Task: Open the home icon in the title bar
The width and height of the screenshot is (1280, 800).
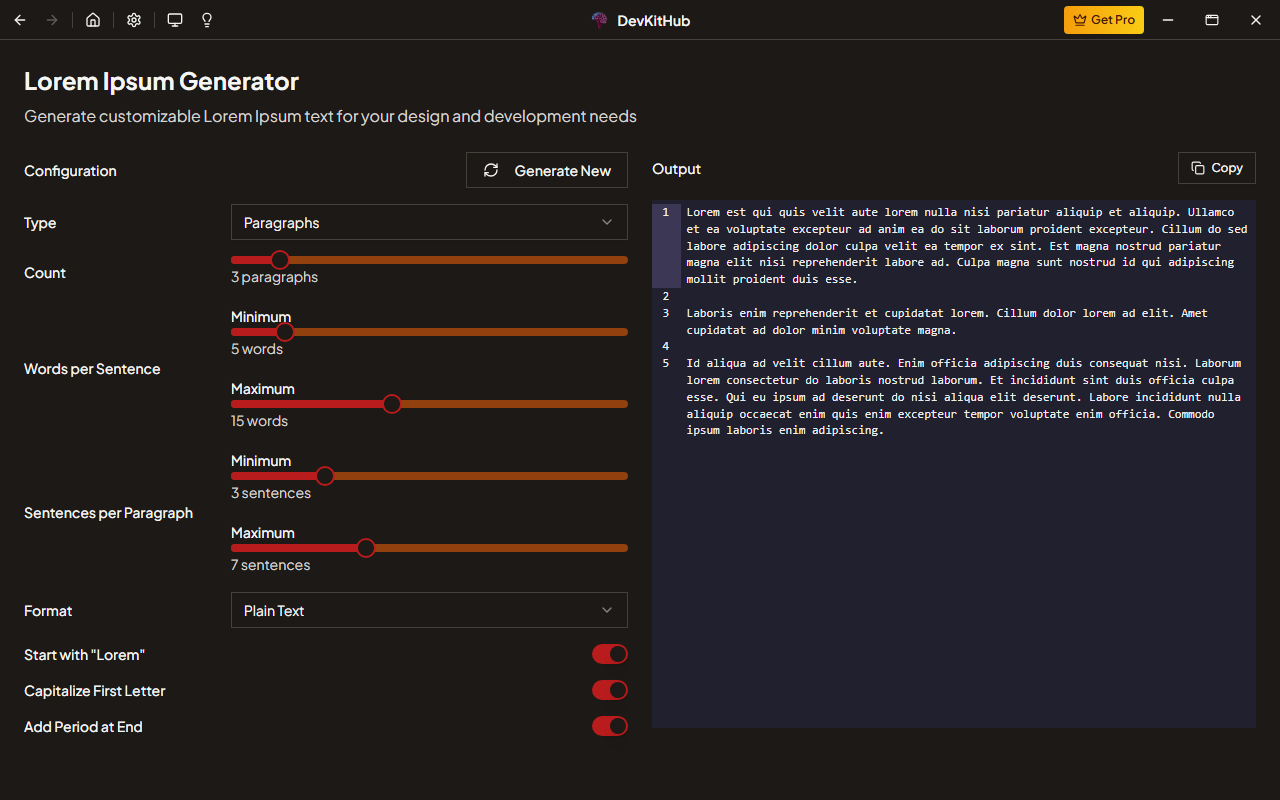Action: (x=93, y=20)
